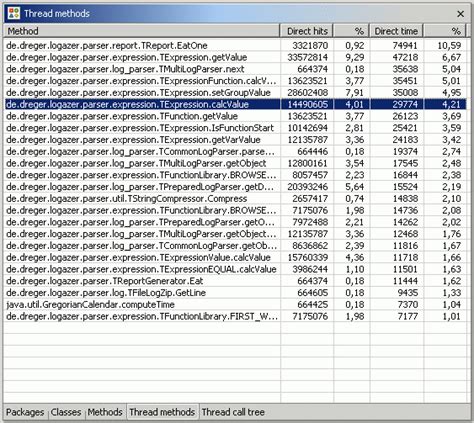This screenshot has height=423, width=474.
Task: Close the Thread methods window
Action: [460, 14]
